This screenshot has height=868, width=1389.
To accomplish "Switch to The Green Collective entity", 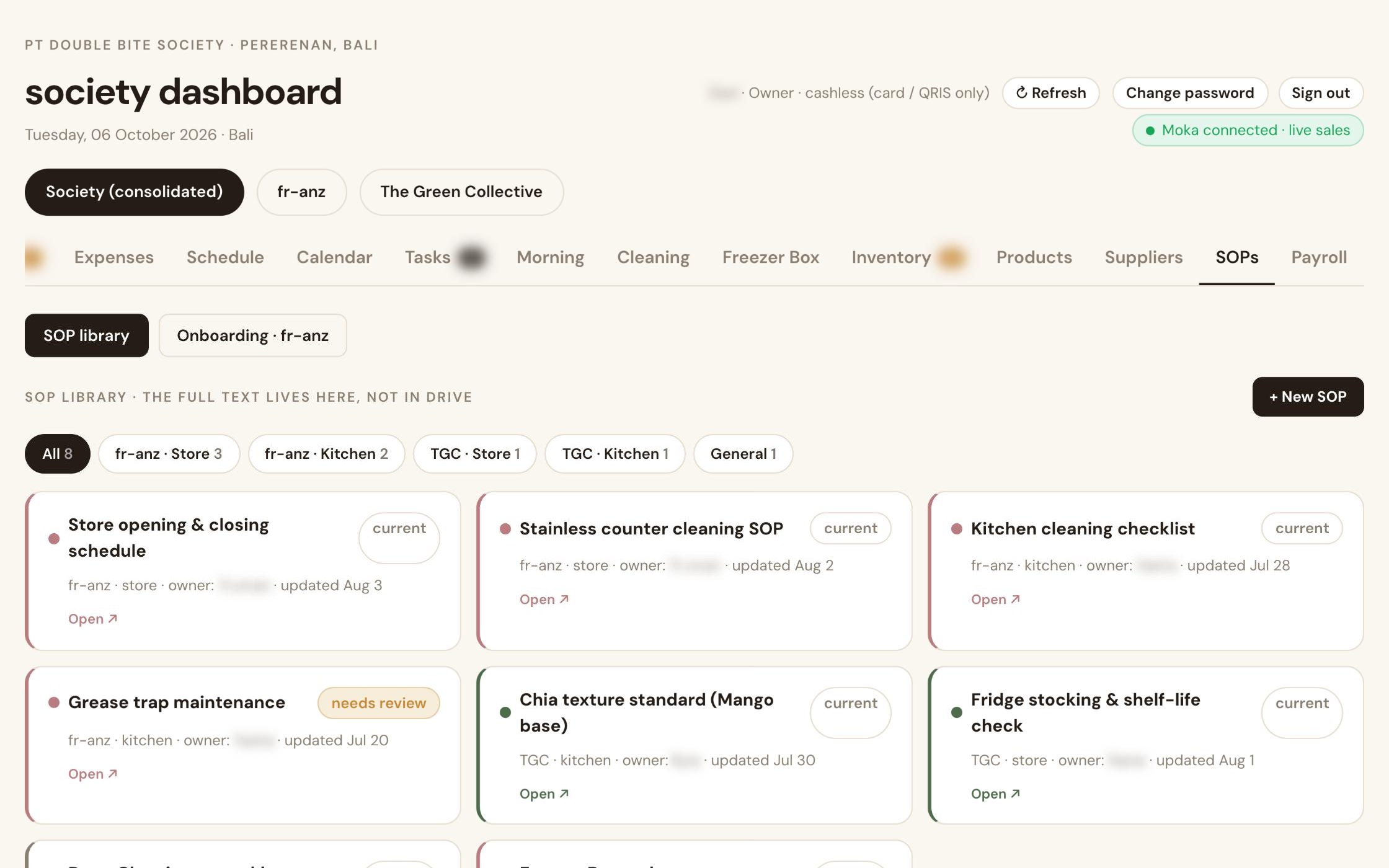I will point(461,192).
